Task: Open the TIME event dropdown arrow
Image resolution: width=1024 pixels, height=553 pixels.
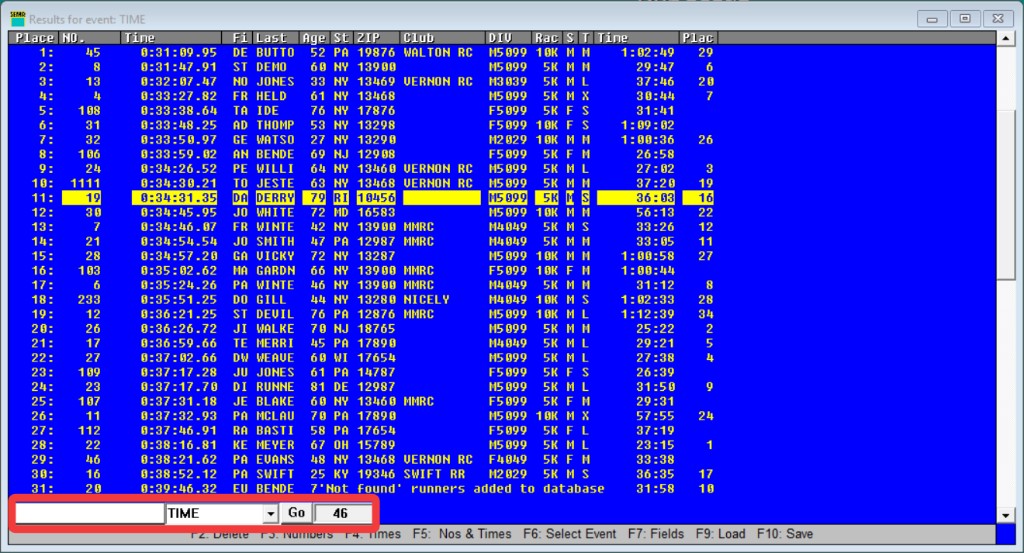Action: (x=270, y=514)
